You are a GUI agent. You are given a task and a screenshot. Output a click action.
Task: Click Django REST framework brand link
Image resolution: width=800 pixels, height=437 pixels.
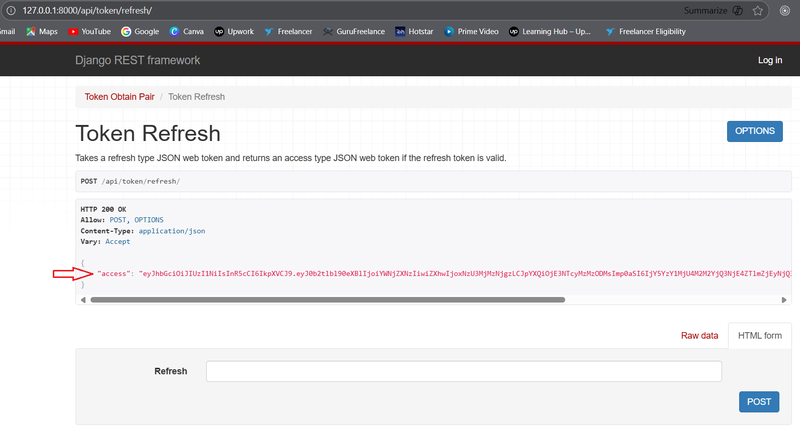point(137,60)
